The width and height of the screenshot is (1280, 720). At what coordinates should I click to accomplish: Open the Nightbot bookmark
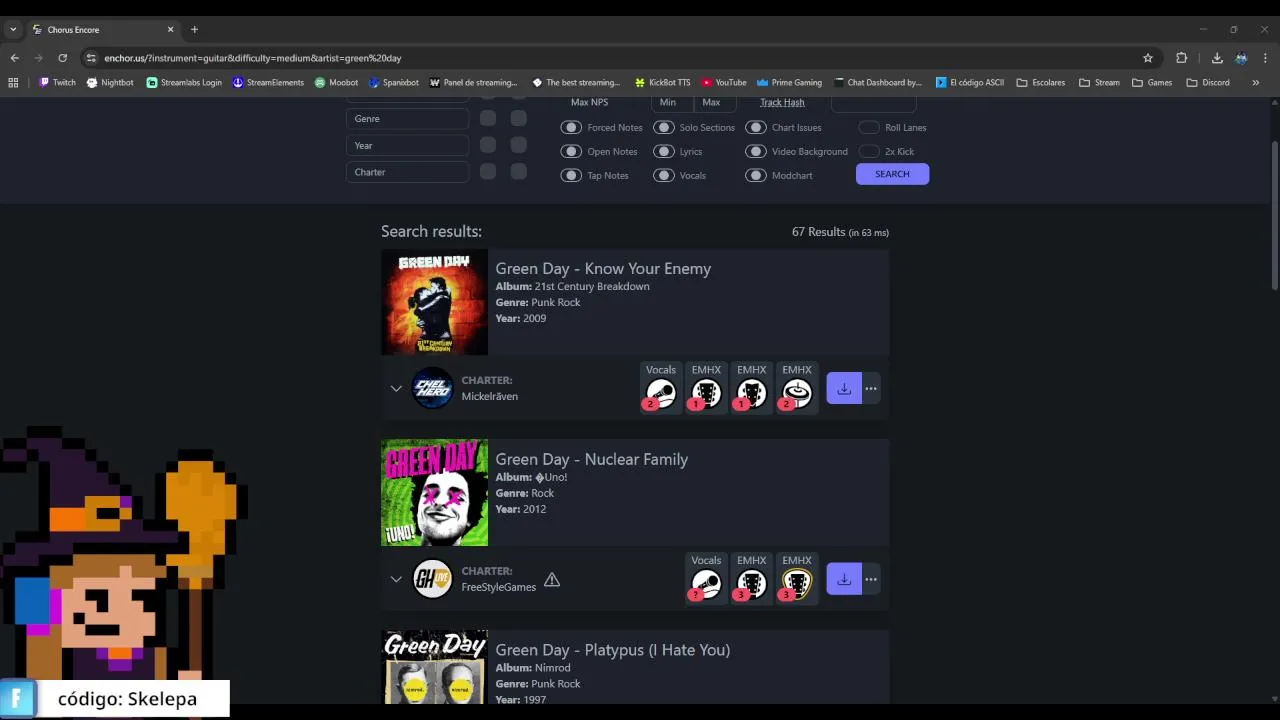(x=110, y=82)
